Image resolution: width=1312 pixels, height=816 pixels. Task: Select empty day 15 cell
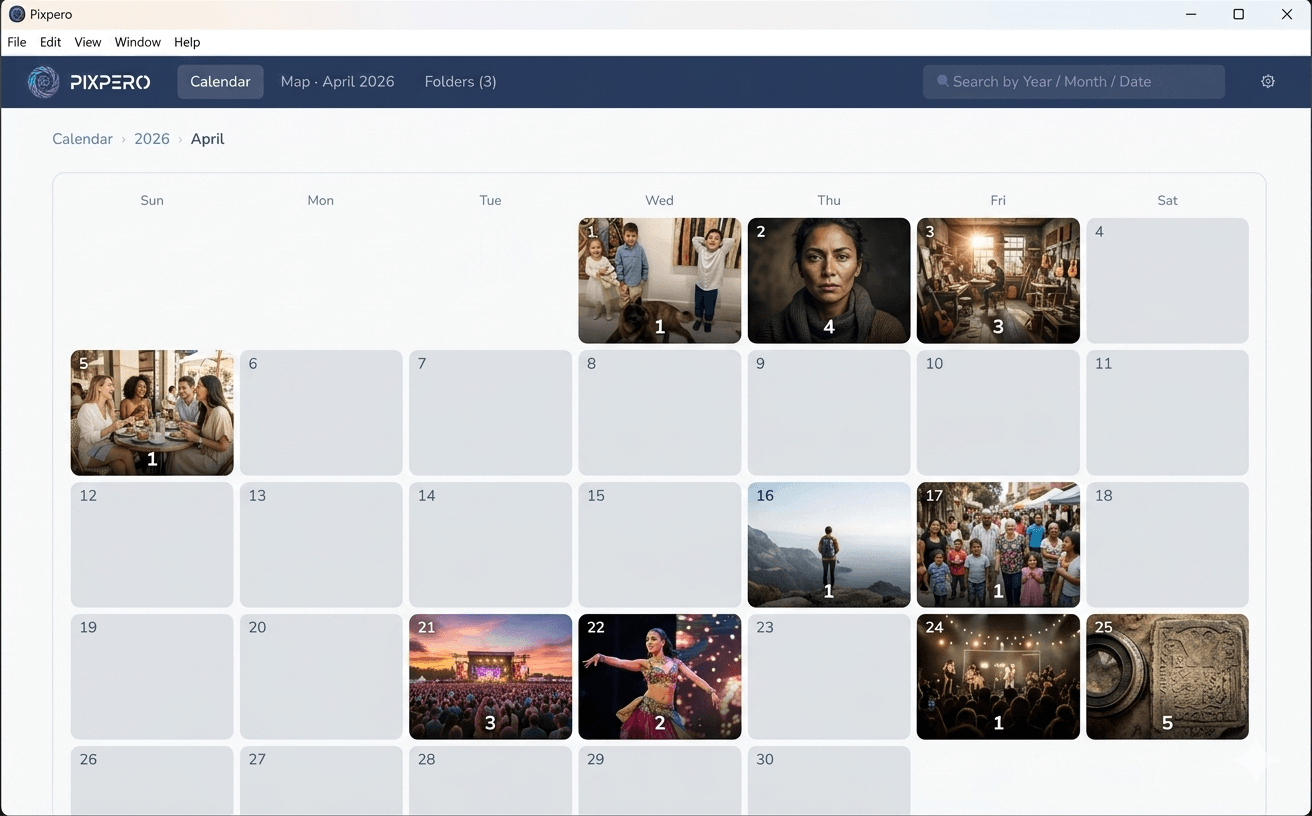(660, 545)
